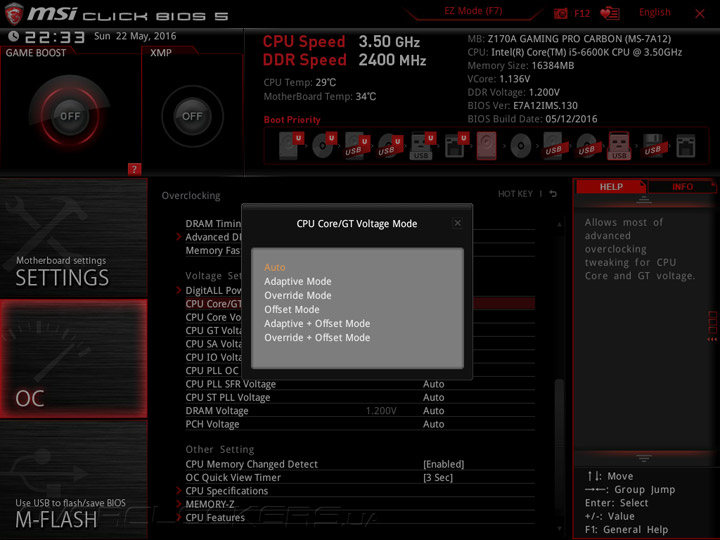720x540 pixels.
Task: Select the UEFI USB CD/DVD boot icon
Action: (390, 146)
